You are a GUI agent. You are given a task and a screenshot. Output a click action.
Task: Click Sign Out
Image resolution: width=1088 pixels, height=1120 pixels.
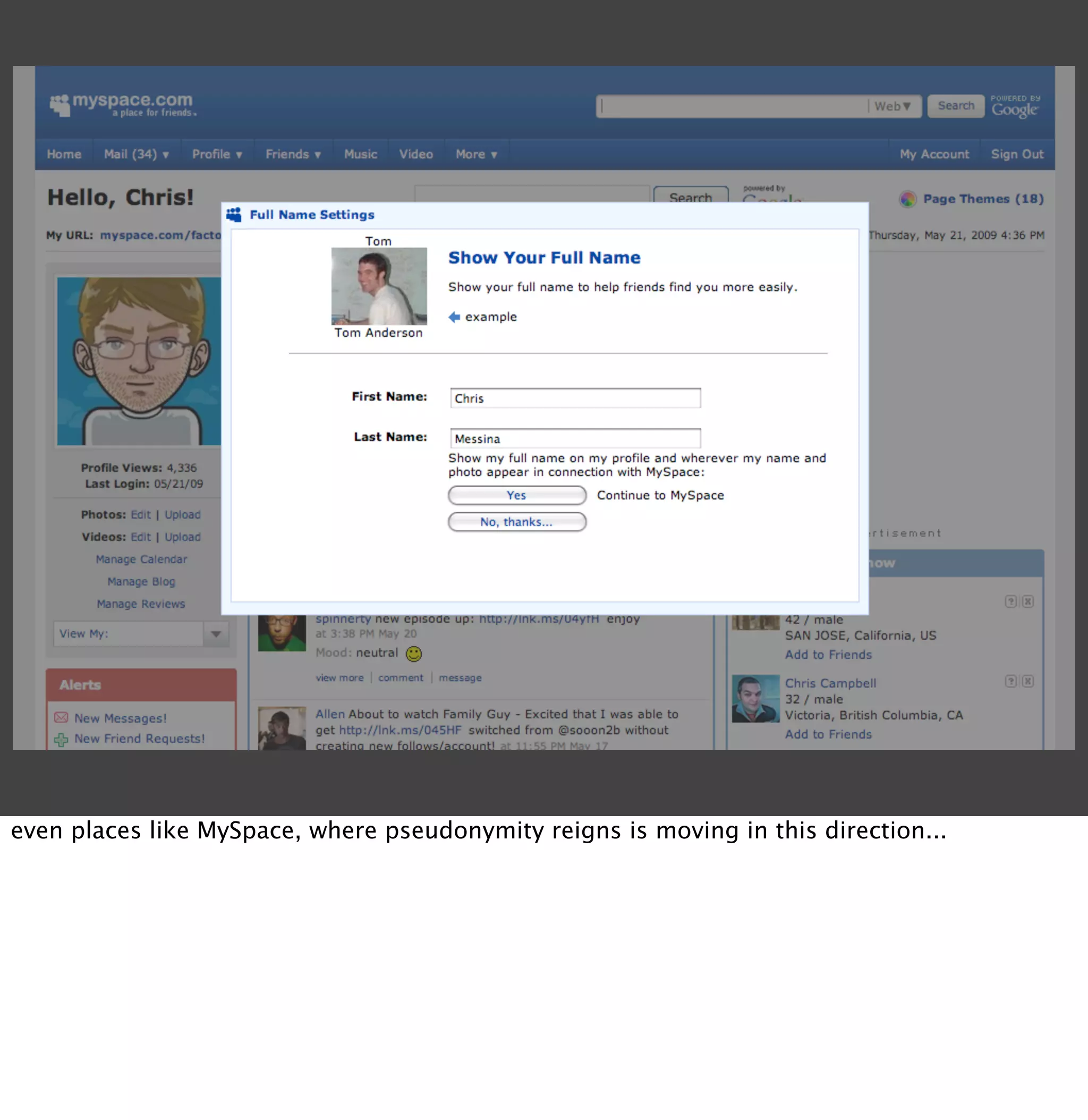click(1017, 154)
